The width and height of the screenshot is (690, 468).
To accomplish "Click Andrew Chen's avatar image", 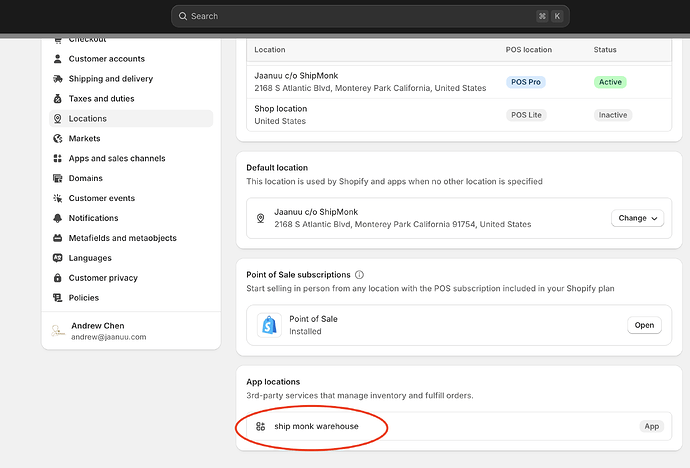I will [58, 331].
